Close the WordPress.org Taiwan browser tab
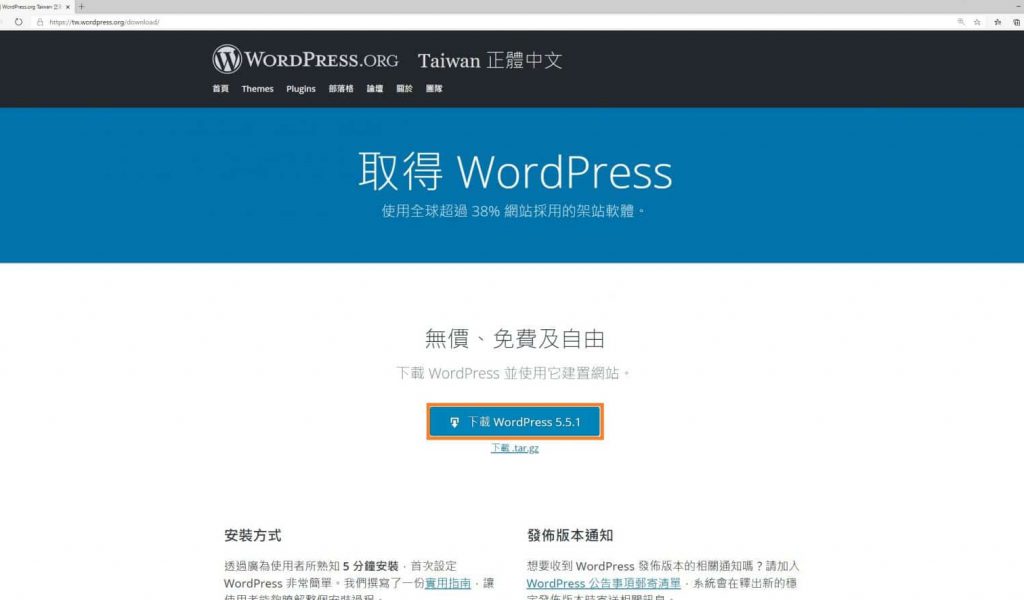The width and height of the screenshot is (1024, 600). tap(68, 7)
